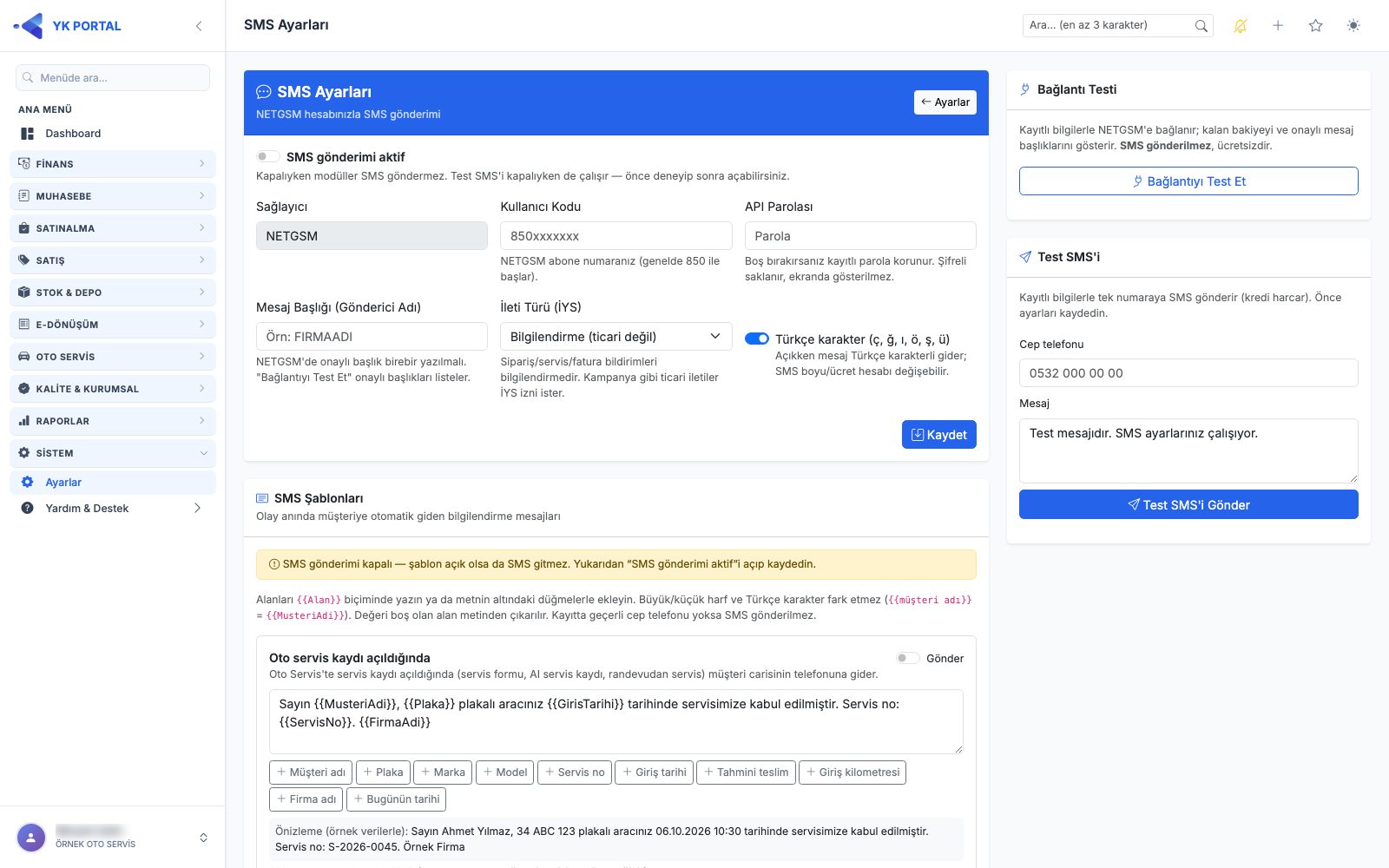Open the RAPORLAR menu section
This screenshot has height=868, width=1389.
click(113, 421)
